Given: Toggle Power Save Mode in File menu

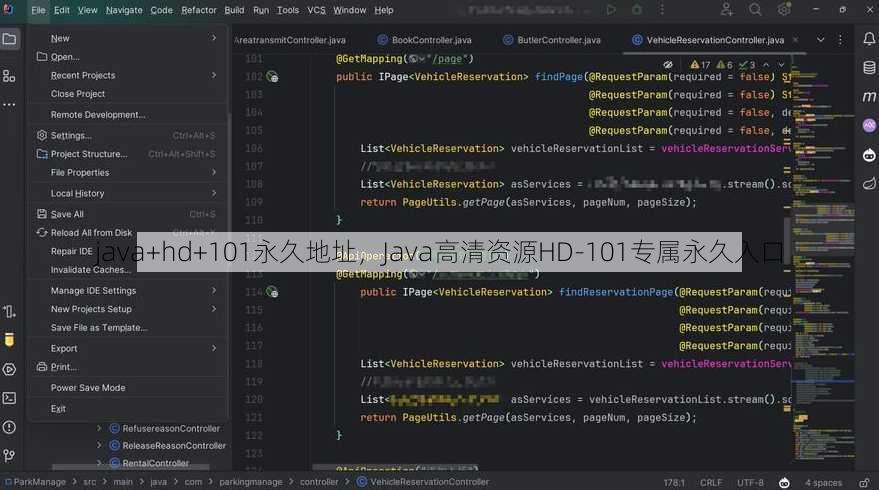Looking at the screenshot, I should pos(88,388).
